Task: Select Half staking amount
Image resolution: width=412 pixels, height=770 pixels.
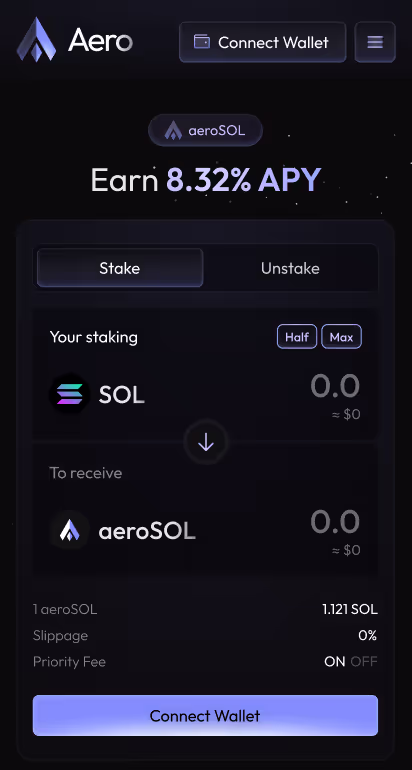Action: [x=297, y=337]
